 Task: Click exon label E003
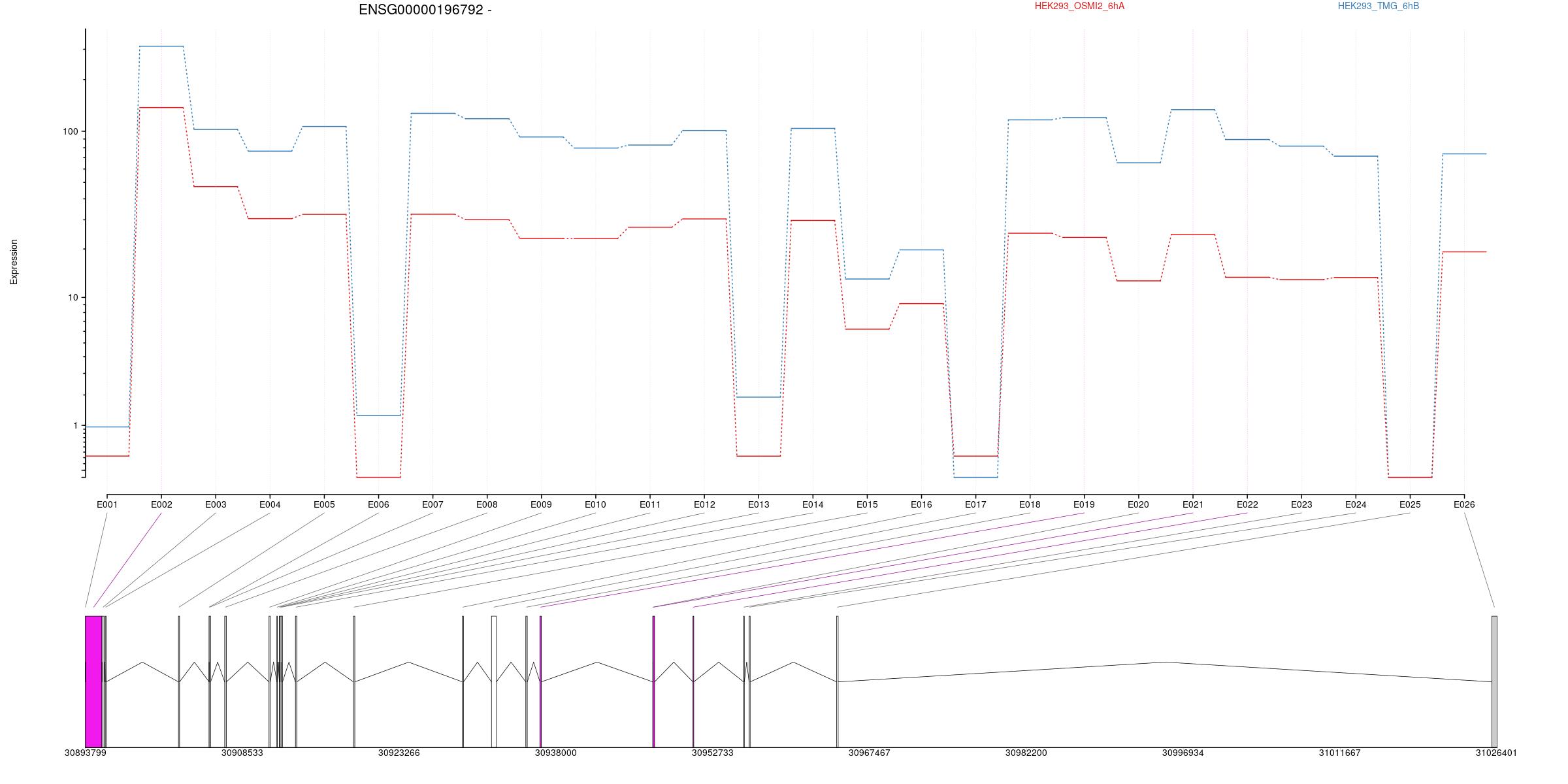click(216, 504)
